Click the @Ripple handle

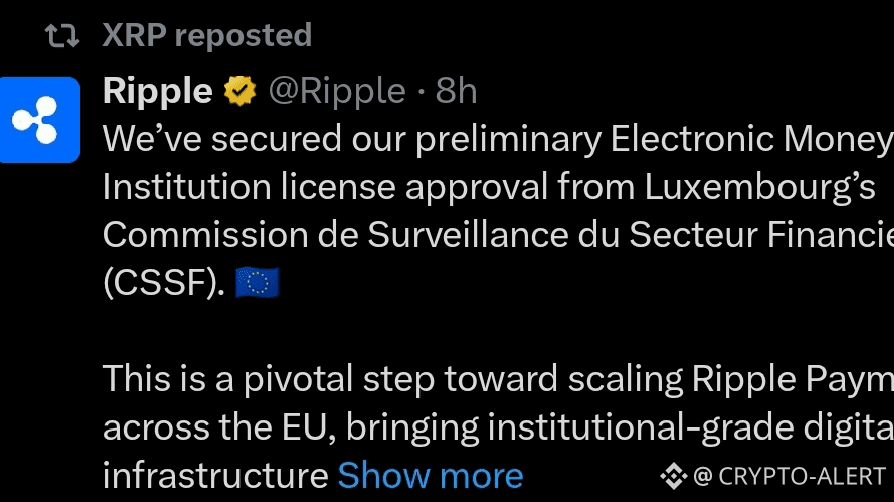pos(337,91)
